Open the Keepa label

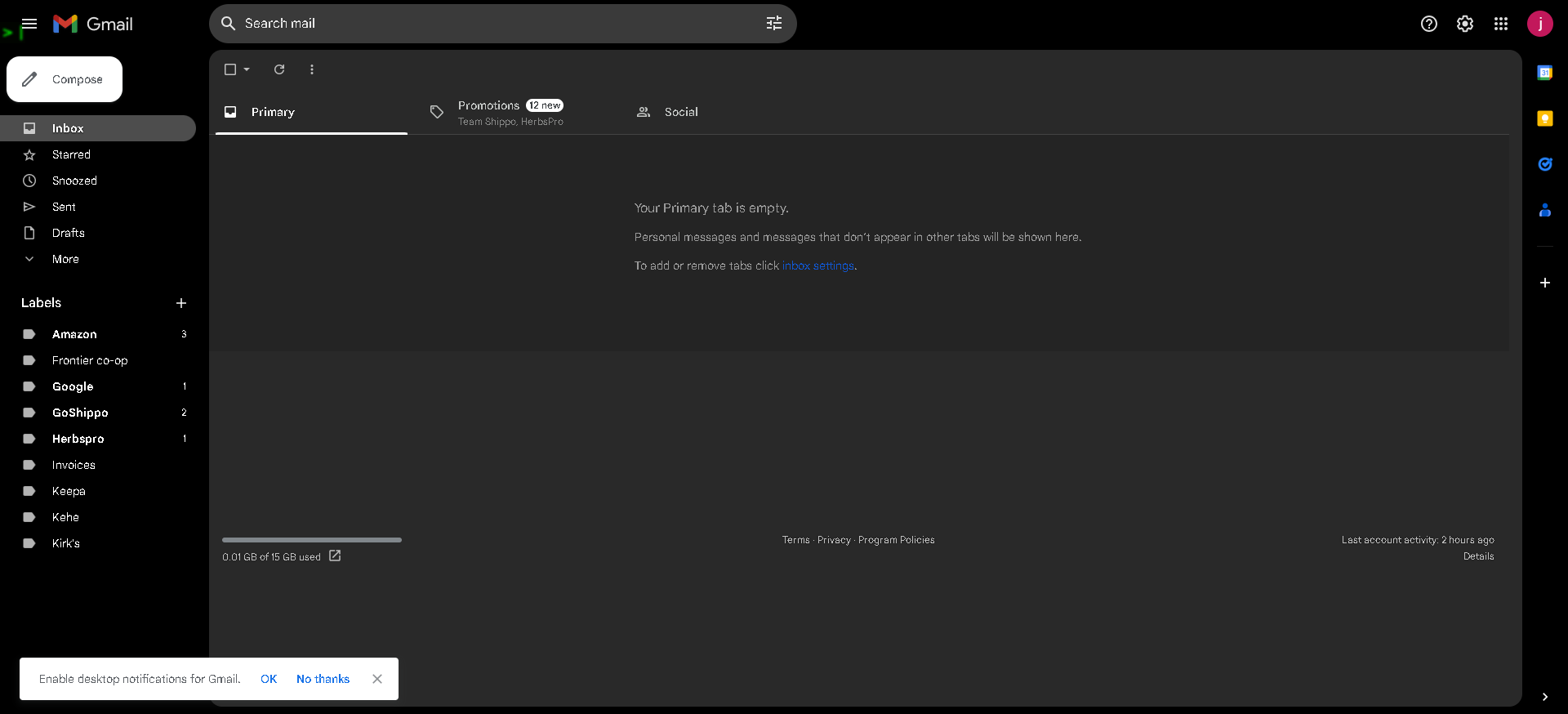point(98,491)
